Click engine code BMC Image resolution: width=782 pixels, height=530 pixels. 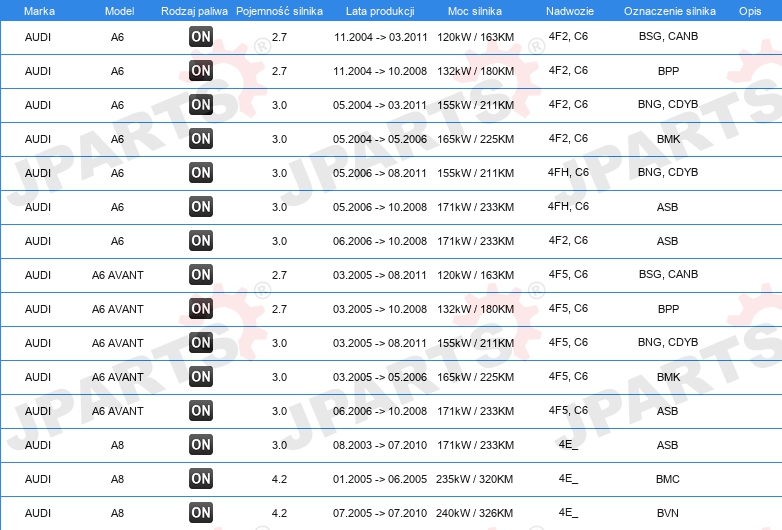668,479
